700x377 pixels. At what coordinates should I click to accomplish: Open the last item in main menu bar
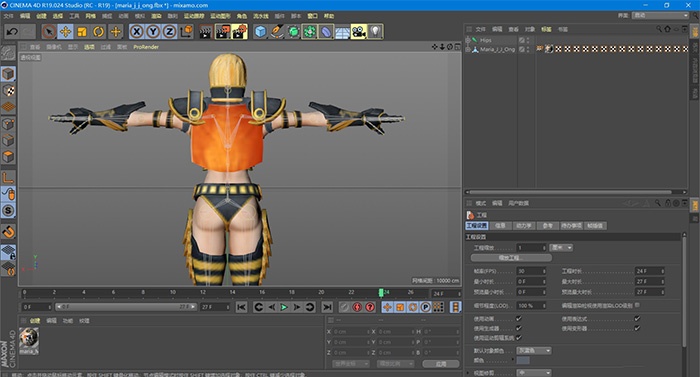tap(329, 16)
